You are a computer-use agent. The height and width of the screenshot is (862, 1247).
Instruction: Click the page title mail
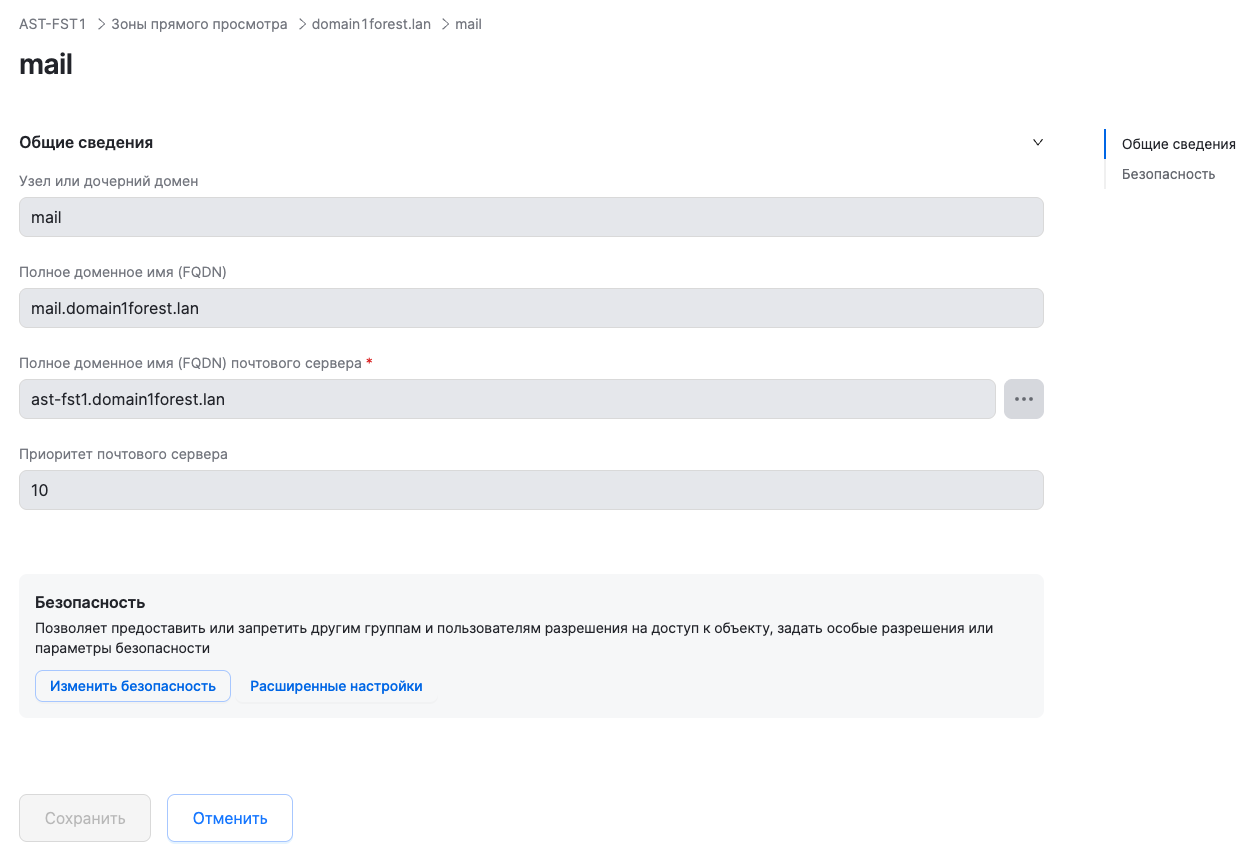(46, 64)
